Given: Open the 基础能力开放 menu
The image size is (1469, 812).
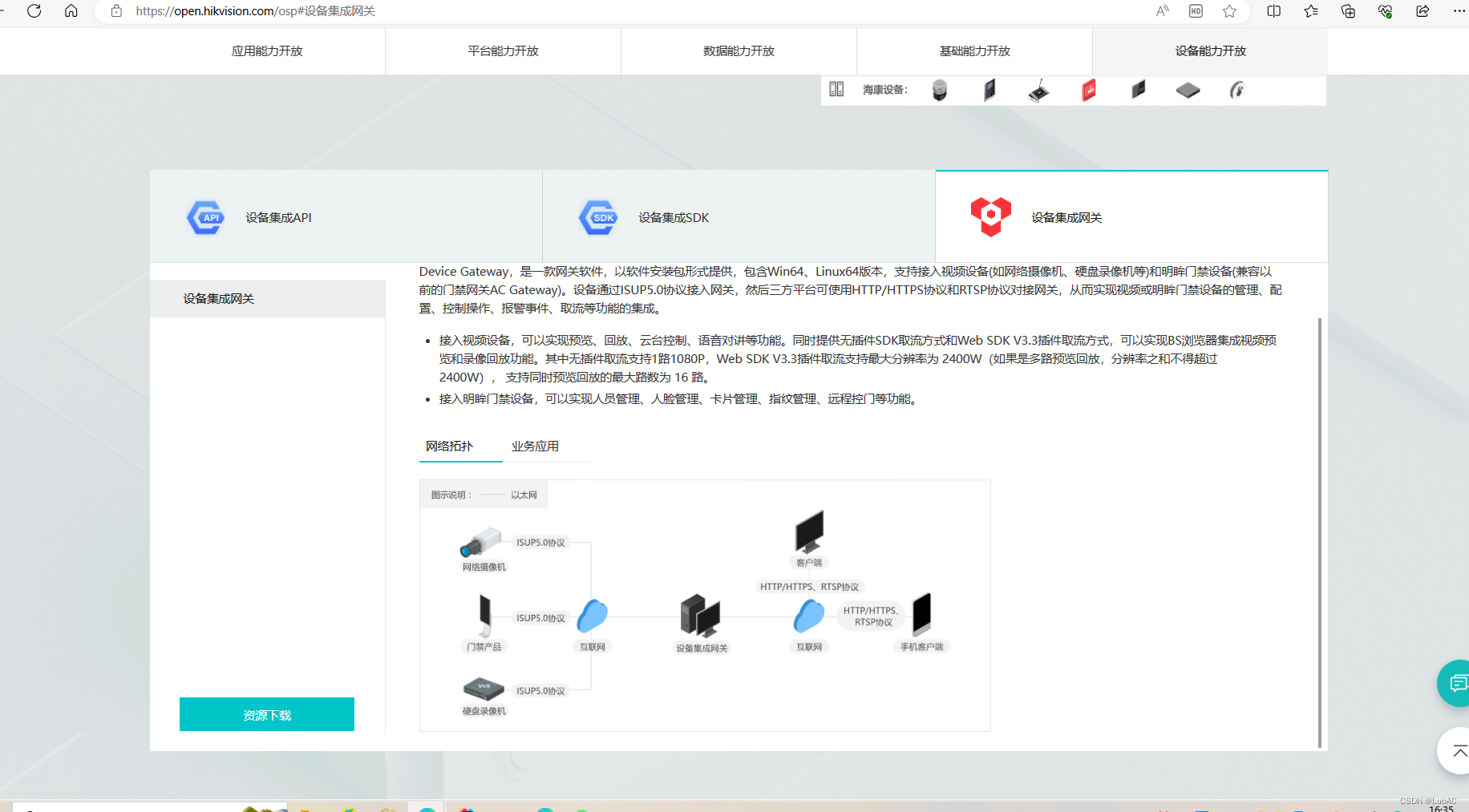Looking at the screenshot, I should [974, 51].
